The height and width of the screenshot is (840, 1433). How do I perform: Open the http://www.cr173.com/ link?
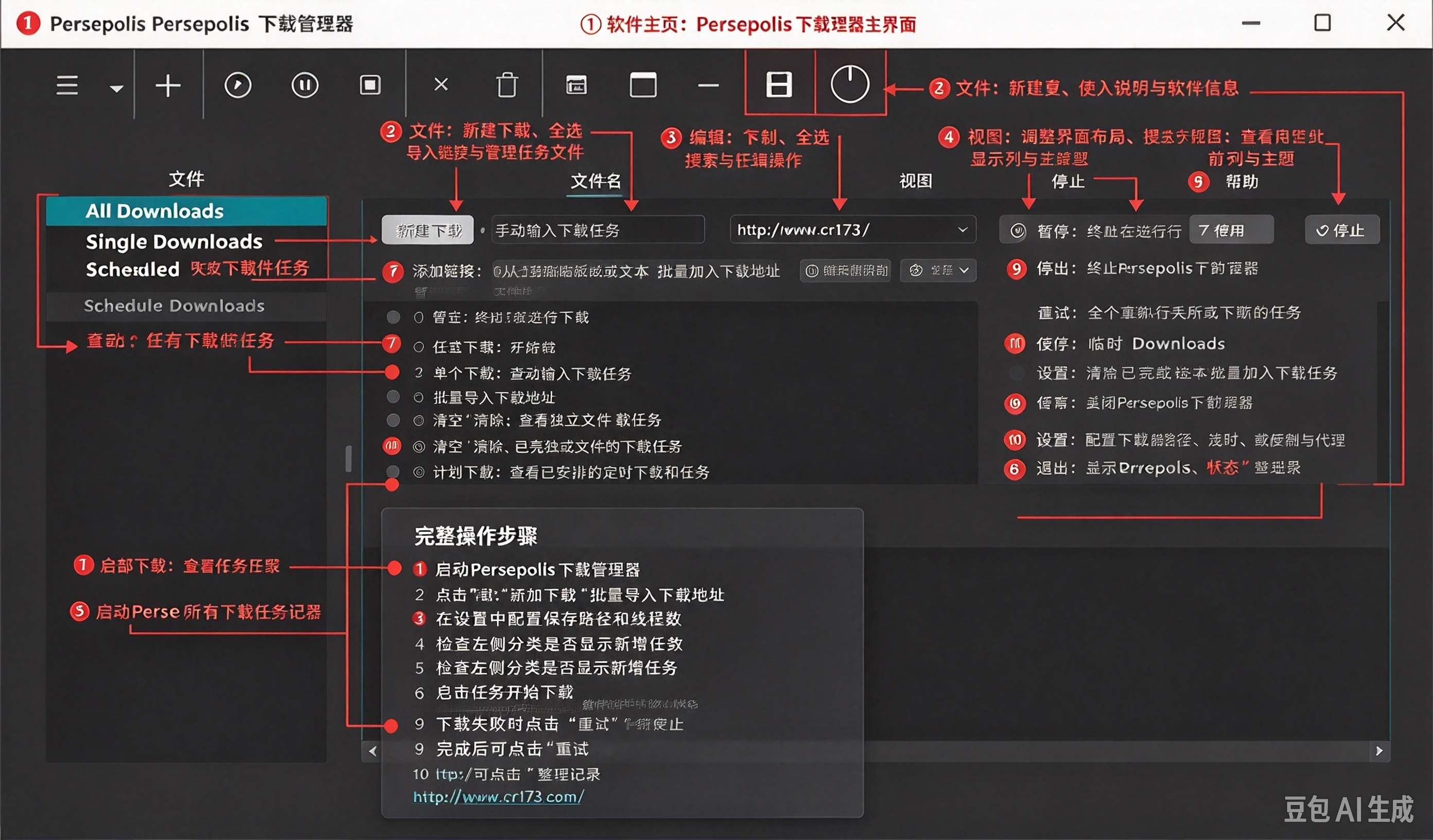pyautogui.click(x=498, y=796)
